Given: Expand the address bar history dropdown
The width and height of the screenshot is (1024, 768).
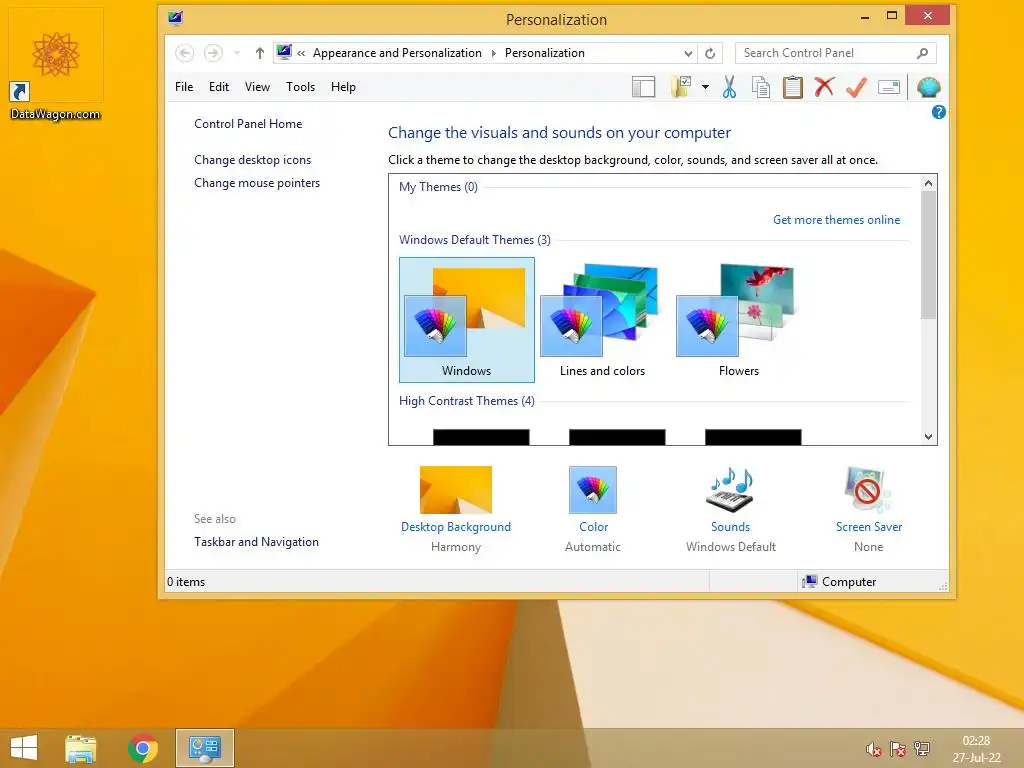Looking at the screenshot, I should [x=688, y=54].
